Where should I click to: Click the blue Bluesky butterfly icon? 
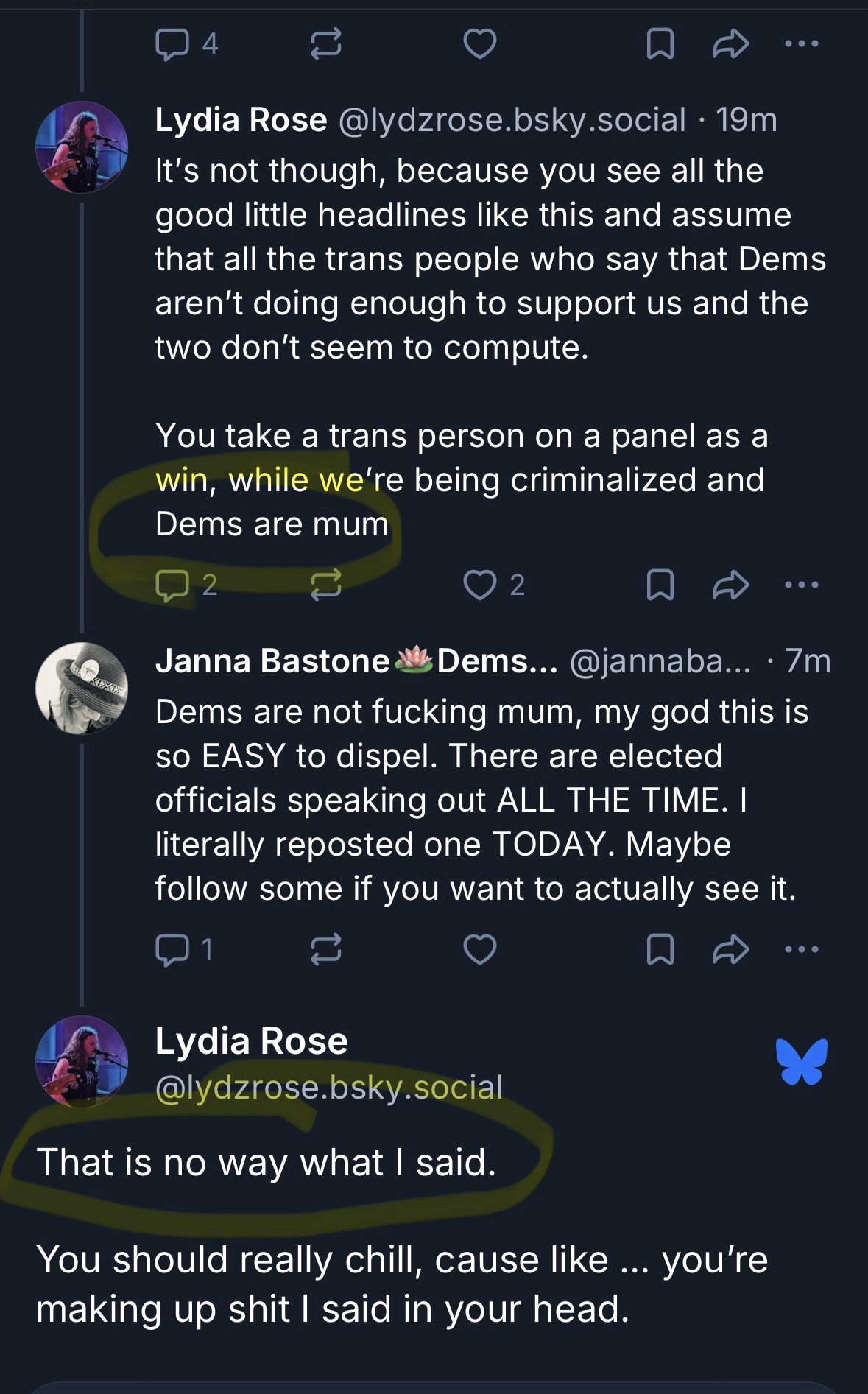pos(801,1061)
